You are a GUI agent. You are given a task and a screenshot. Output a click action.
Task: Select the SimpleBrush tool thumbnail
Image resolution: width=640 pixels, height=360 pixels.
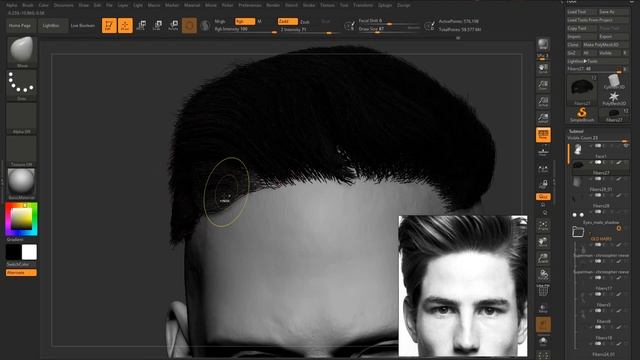point(582,114)
